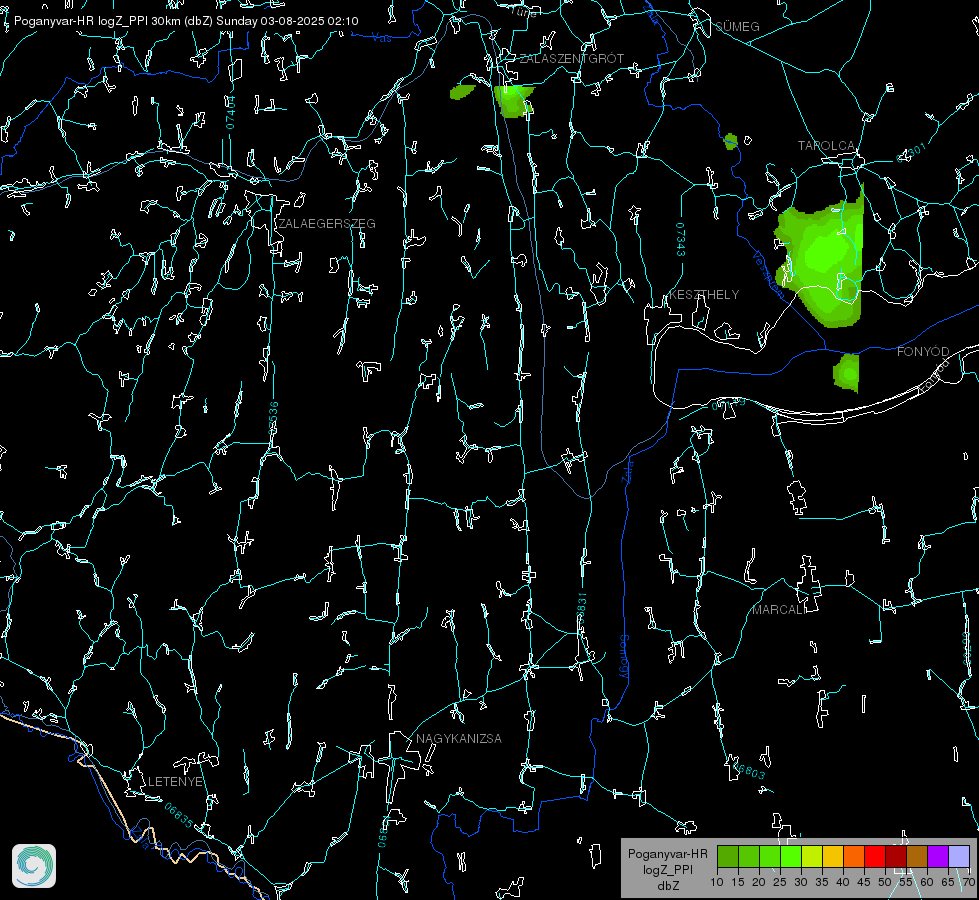Viewport: 979px width, 900px height.
Task: Click the legend scale value 70
Action: (x=968, y=882)
